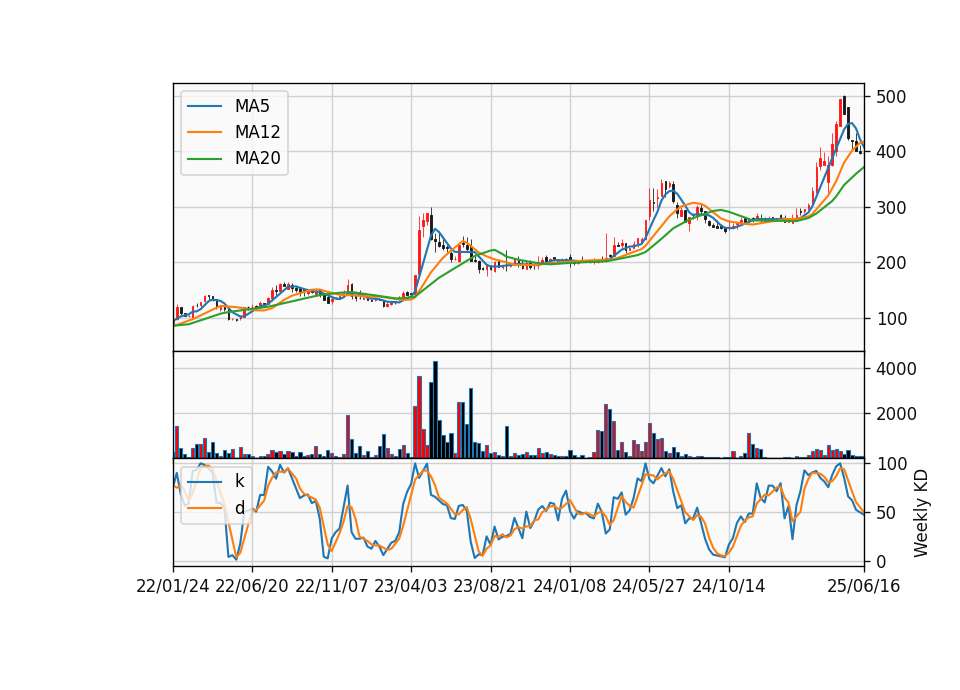
Task: Click the MA12 legend label
Action: click(257, 132)
